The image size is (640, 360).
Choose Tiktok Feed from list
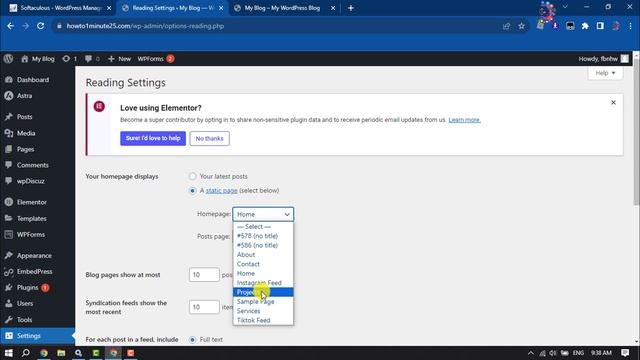(x=263, y=320)
